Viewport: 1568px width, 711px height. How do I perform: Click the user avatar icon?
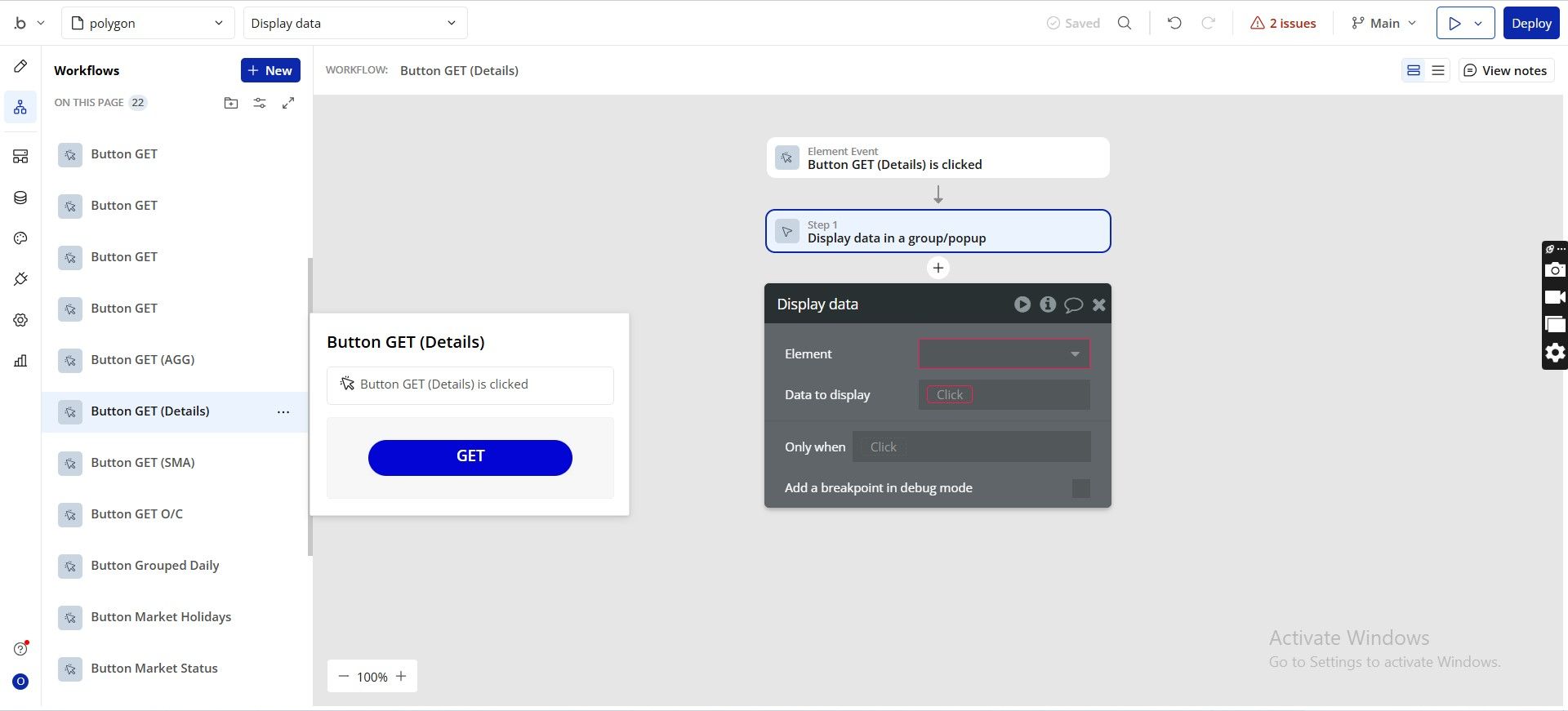pyautogui.click(x=20, y=682)
